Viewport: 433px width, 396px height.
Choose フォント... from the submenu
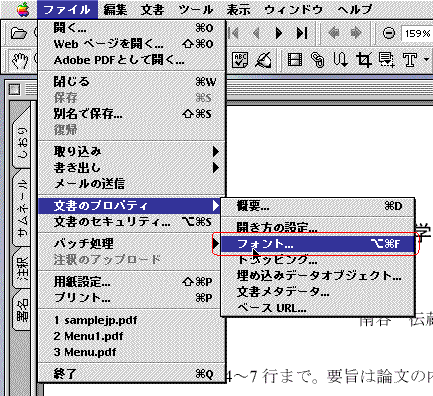point(318,244)
